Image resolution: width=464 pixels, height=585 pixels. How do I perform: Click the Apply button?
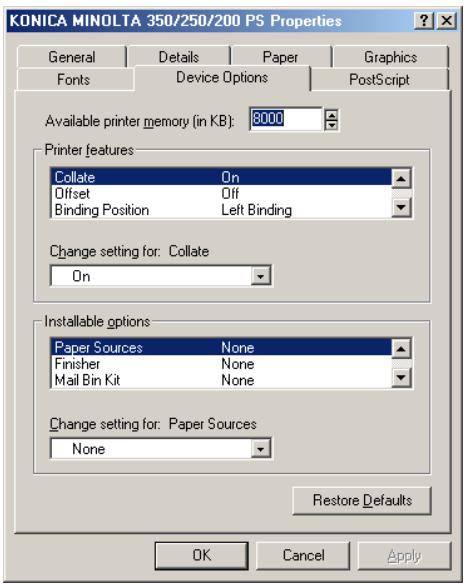pyautogui.click(x=404, y=556)
